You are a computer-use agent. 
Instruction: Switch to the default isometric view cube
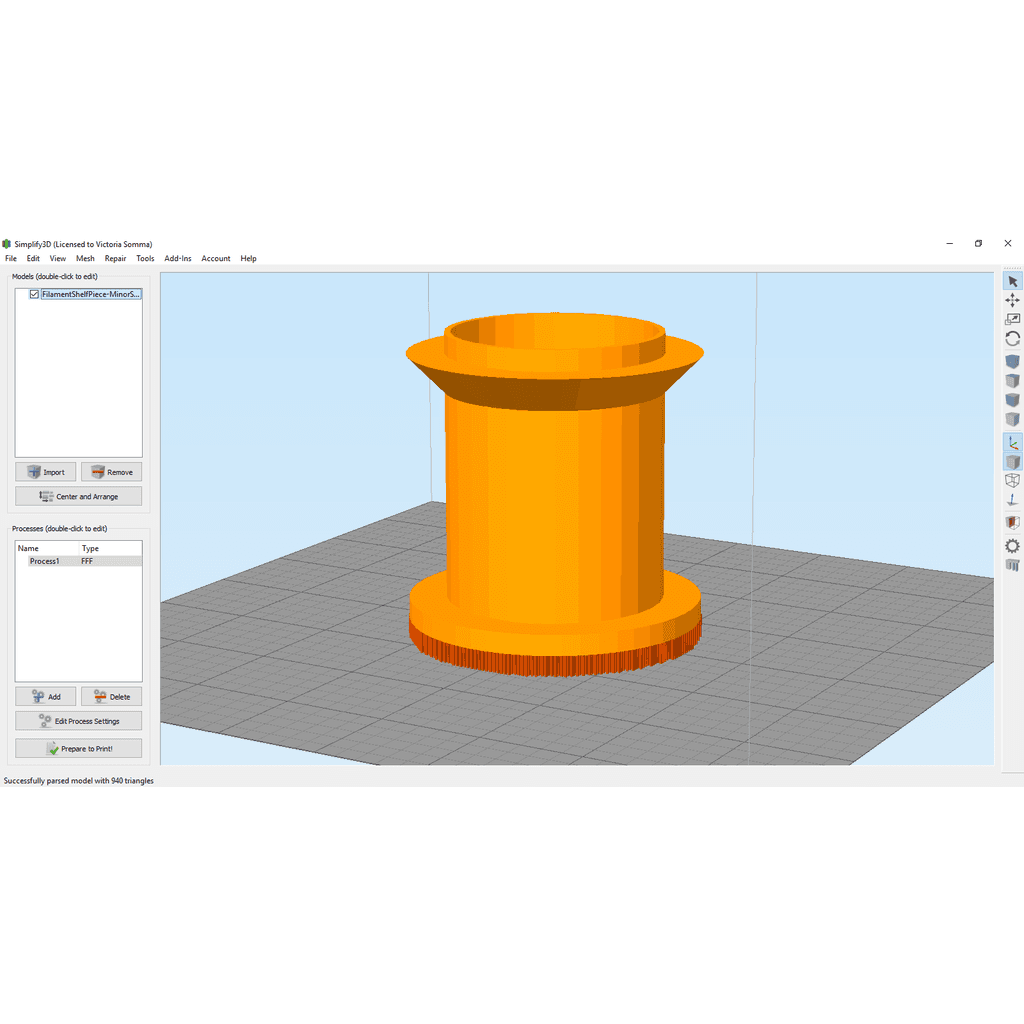(1012, 361)
